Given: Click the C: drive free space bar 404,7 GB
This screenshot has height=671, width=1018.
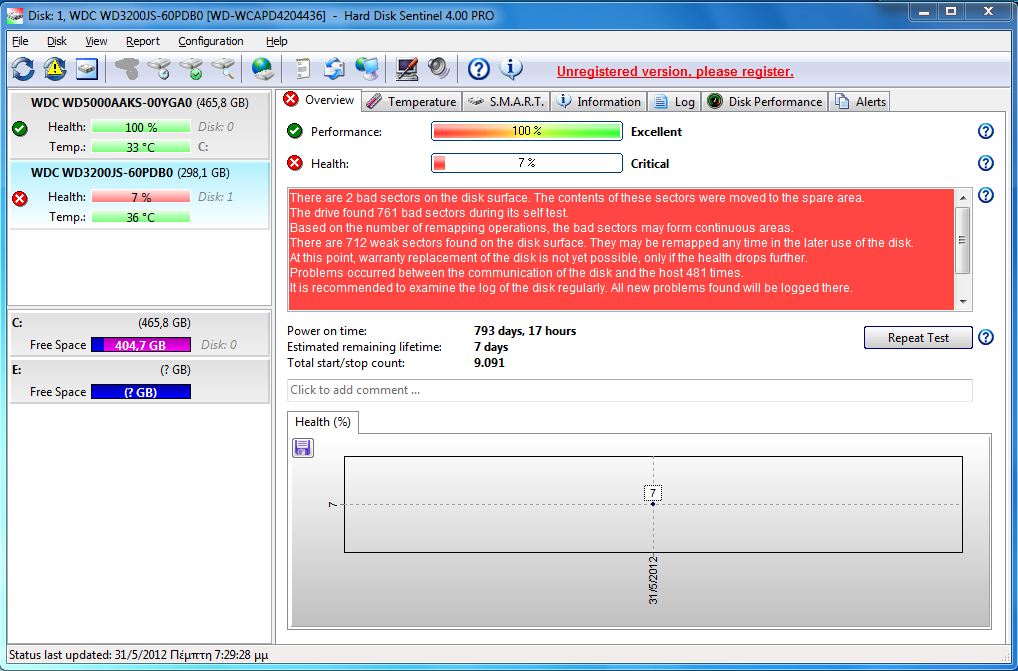Looking at the screenshot, I should coord(141,345).
